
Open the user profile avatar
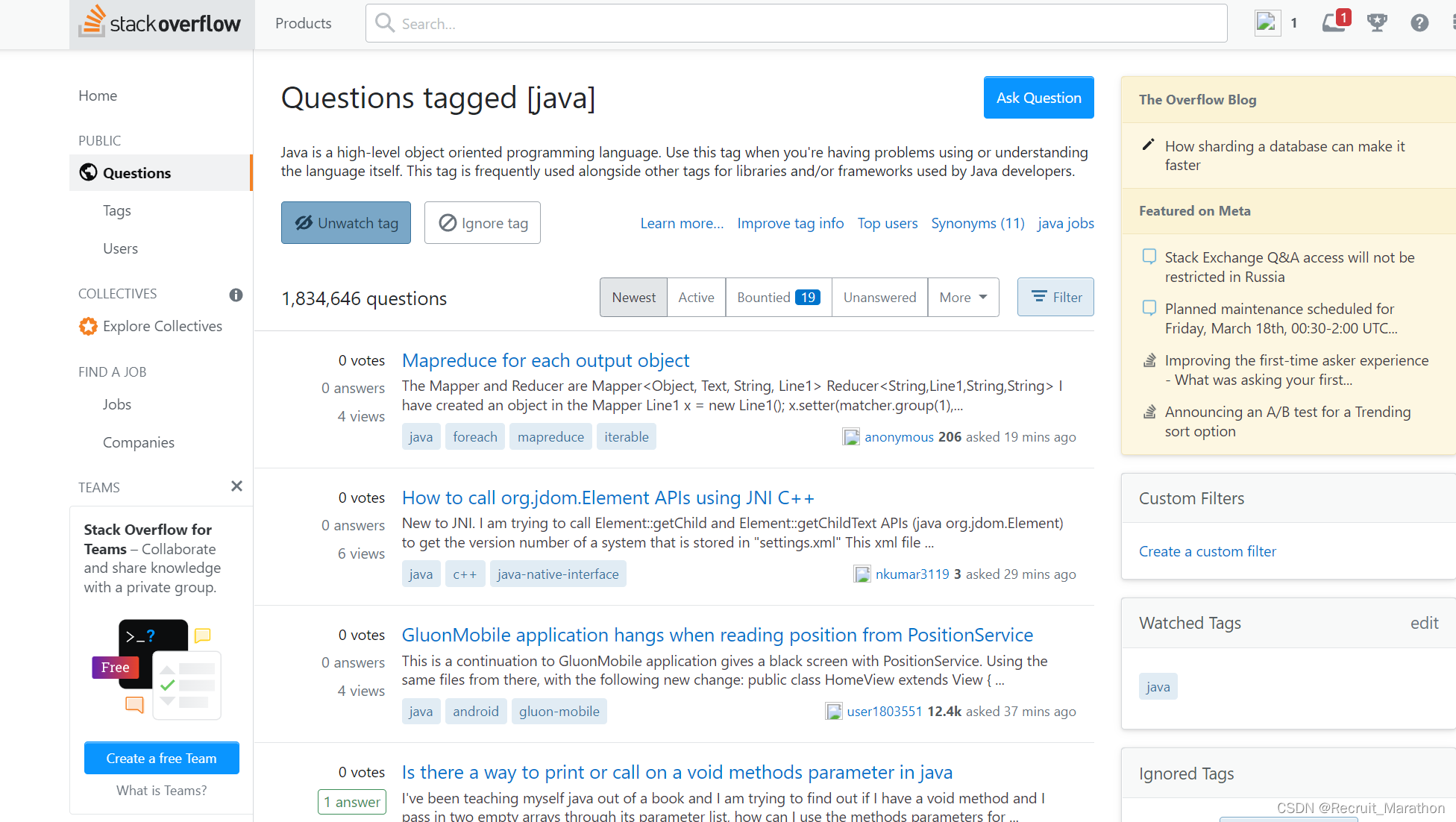pyautogui.click(x=1267, y=22)
